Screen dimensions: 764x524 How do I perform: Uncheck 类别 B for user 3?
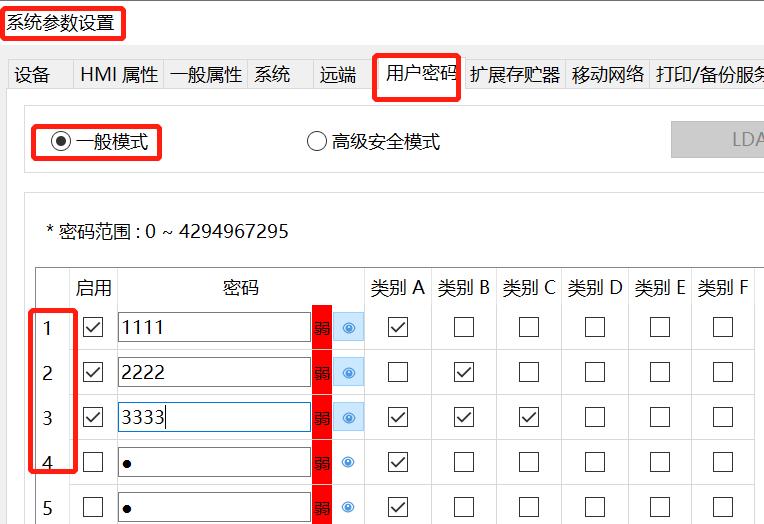pos(464,417)
